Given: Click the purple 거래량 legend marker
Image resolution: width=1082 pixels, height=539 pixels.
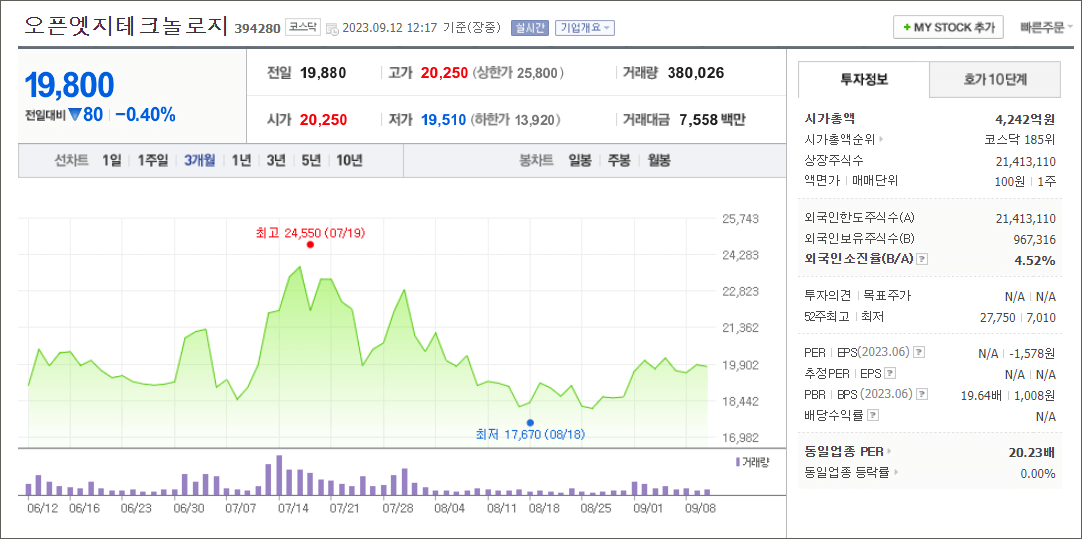Looking at the screenshot, I should 738,461.
